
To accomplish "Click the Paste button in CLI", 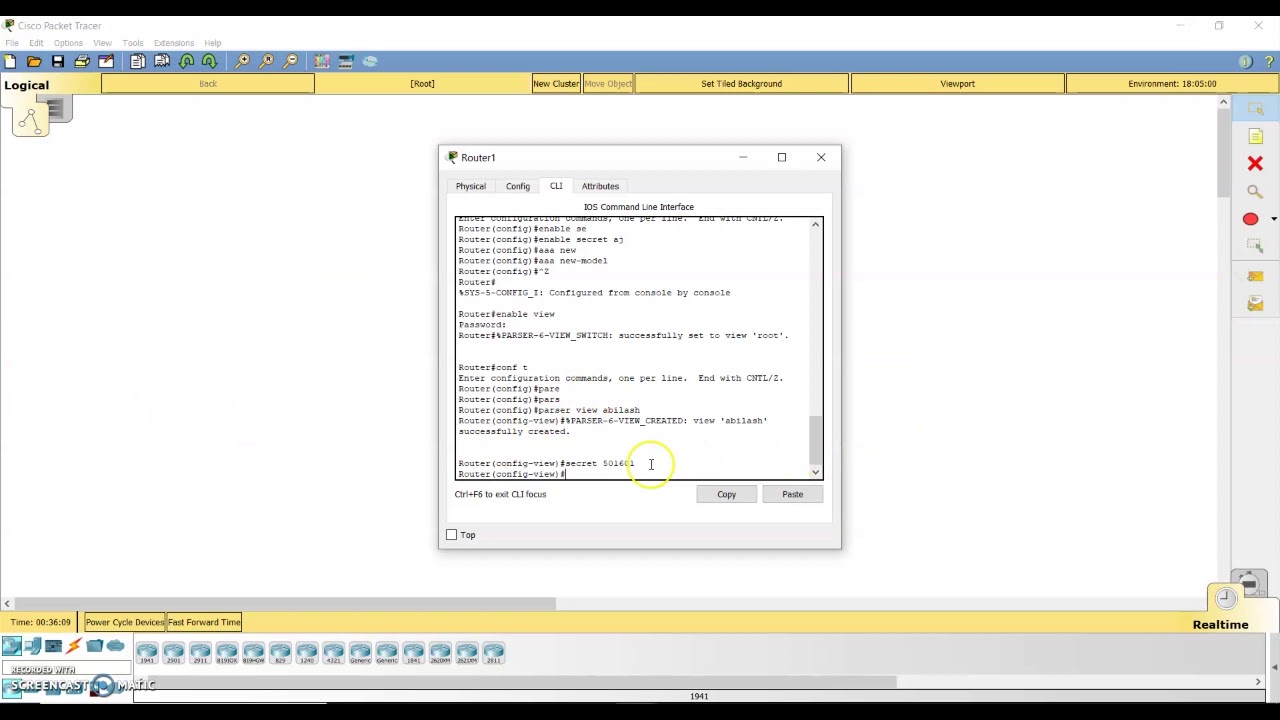I will tap(792, 494).
